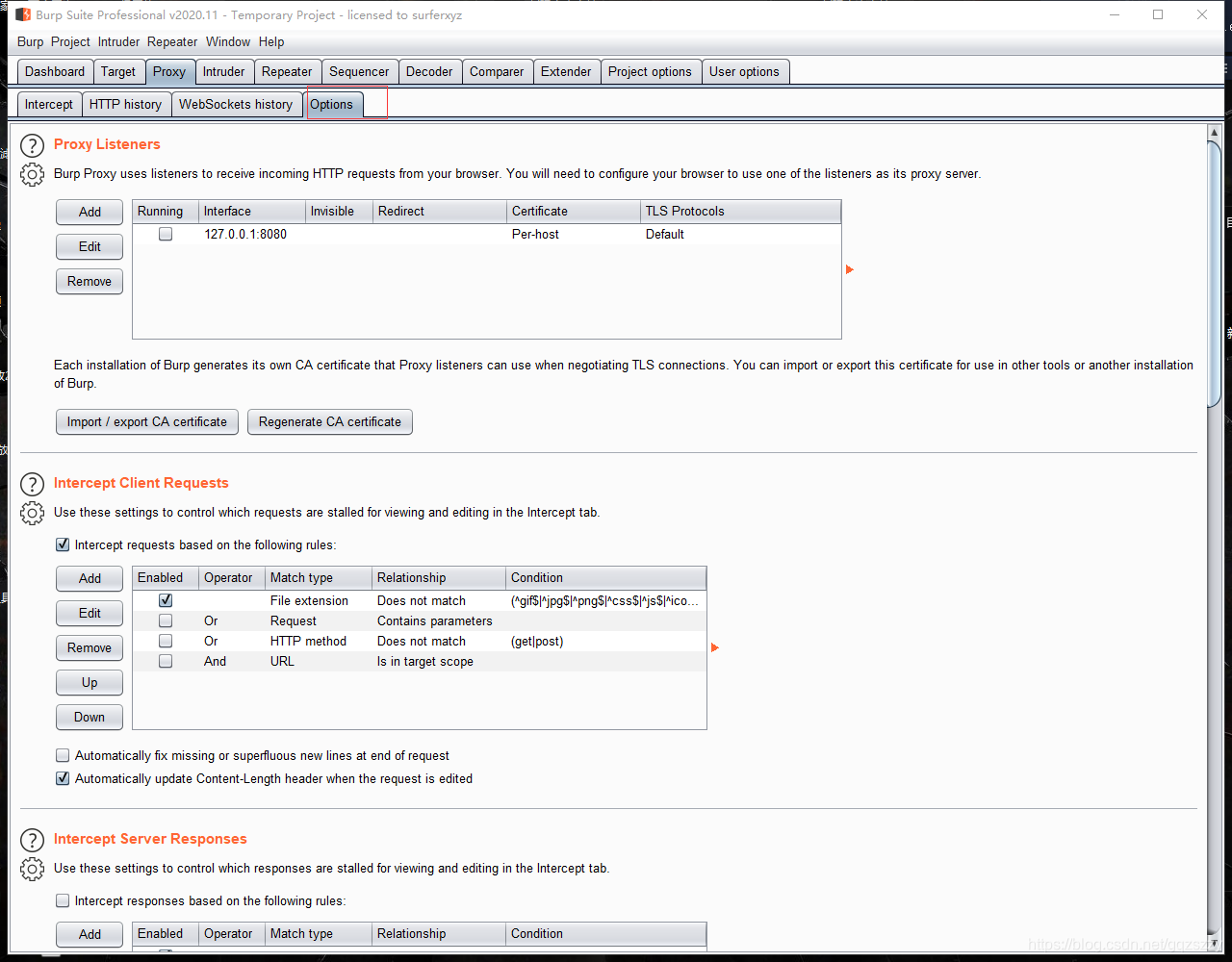This screenshot has height=962, width=1232.
Task: Click Import / export CA certificate
Action: [x=147, y=421]
